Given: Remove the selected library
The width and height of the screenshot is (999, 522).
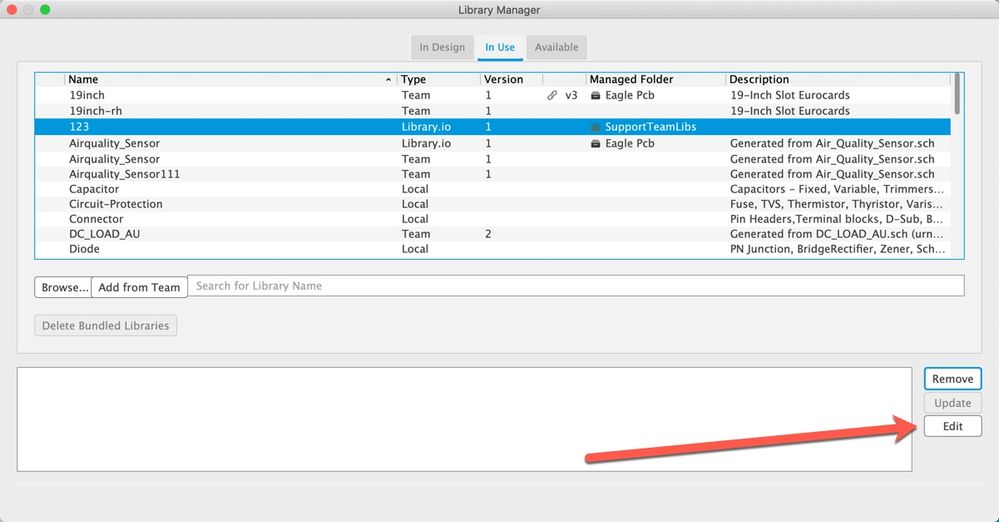Looking at the screenshot, I should [x=952, y=379].
